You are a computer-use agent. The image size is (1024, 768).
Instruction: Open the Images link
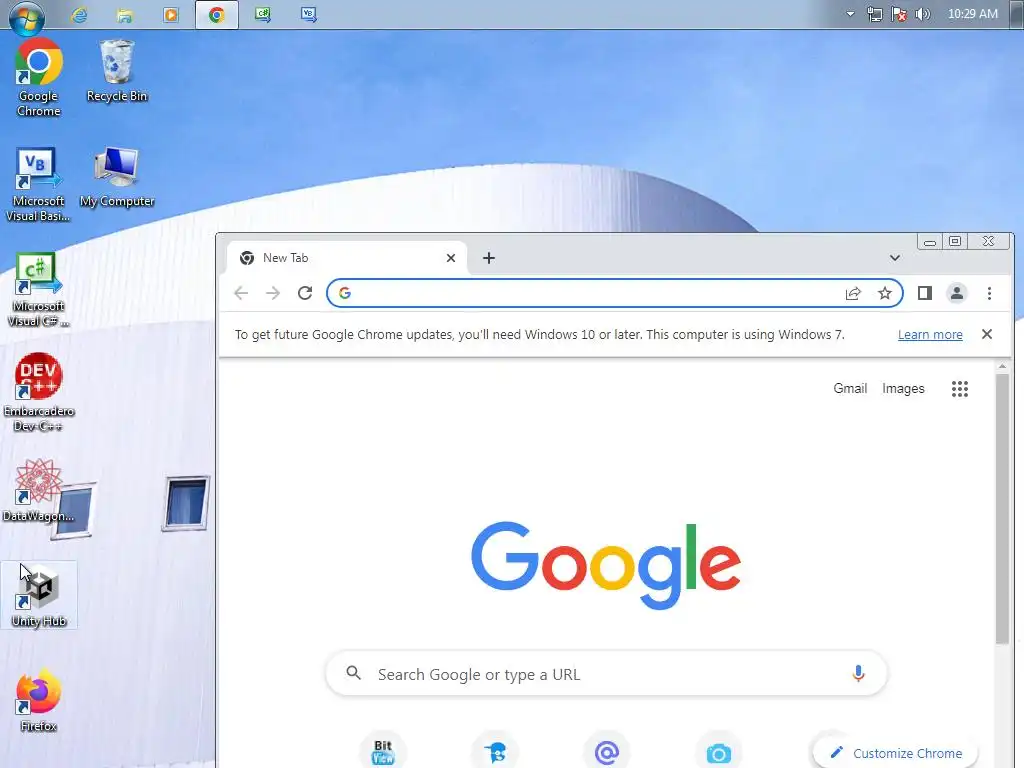pyautogui.click(x=903, y=389)
